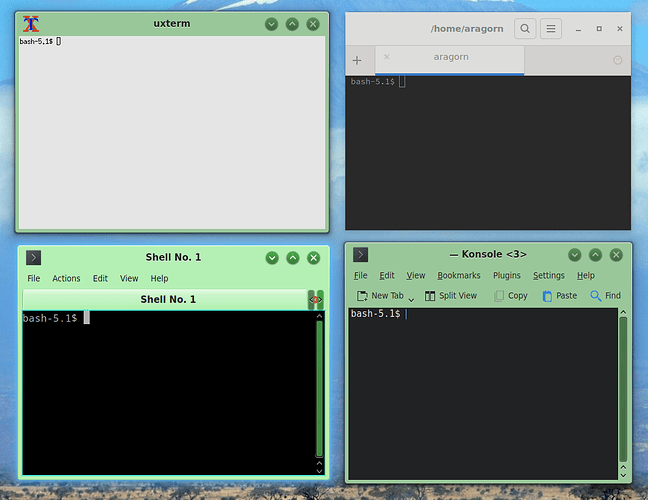648x500 pixels.
Task: Click the uxterm title bar text
Action: (x=172, y=24)
